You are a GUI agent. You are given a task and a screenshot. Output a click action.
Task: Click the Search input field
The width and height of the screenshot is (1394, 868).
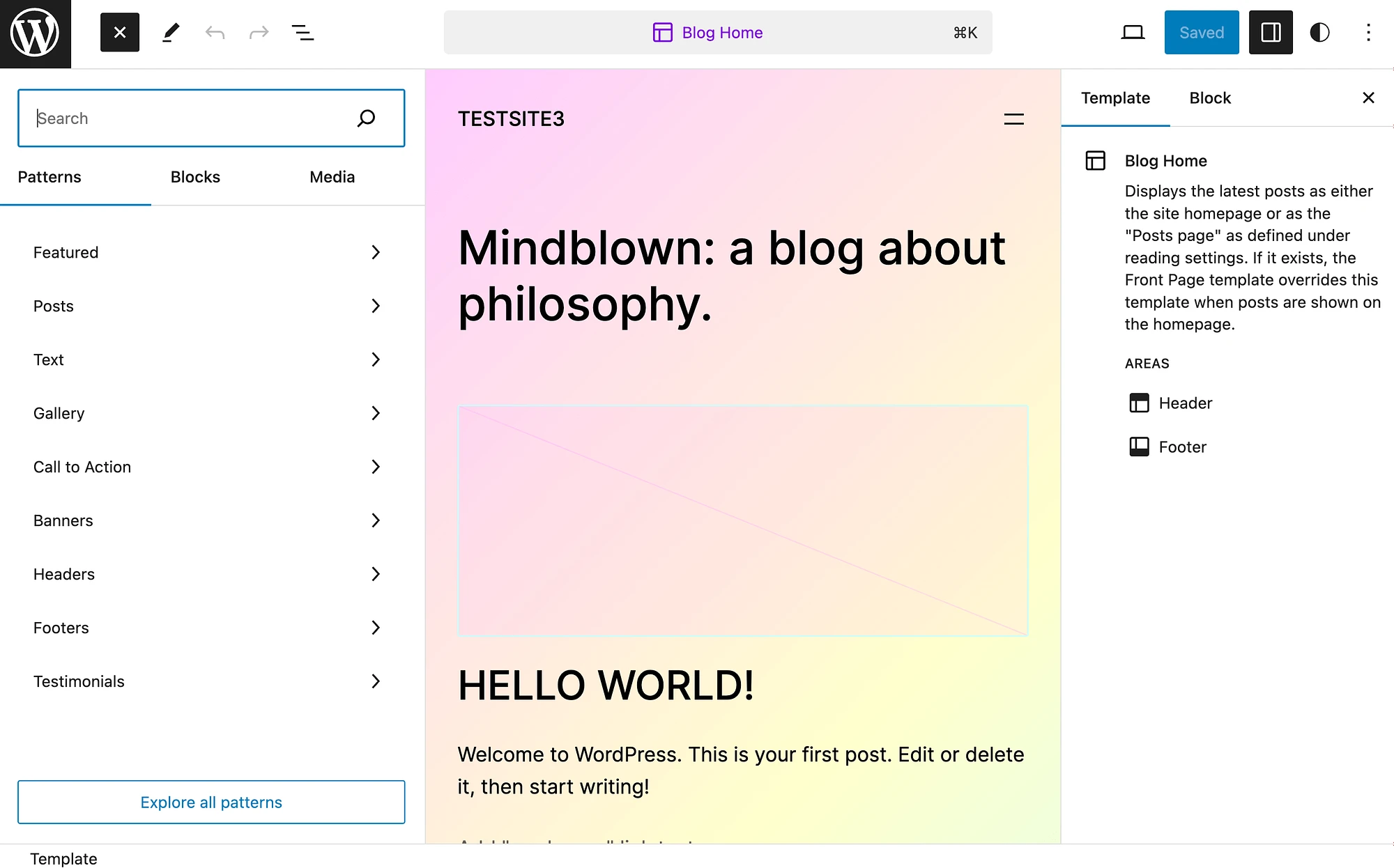point(211,117)
